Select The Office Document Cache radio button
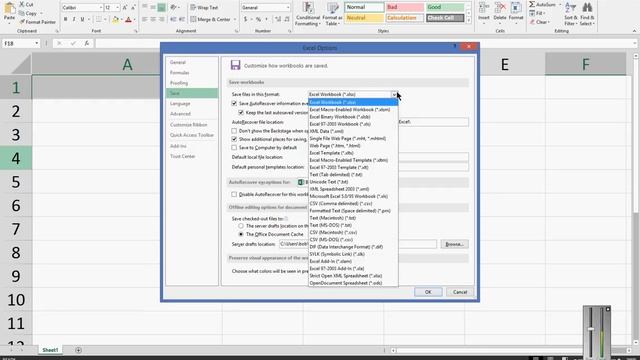This screenshot has height=360, width=640. [x=241, y=234]
